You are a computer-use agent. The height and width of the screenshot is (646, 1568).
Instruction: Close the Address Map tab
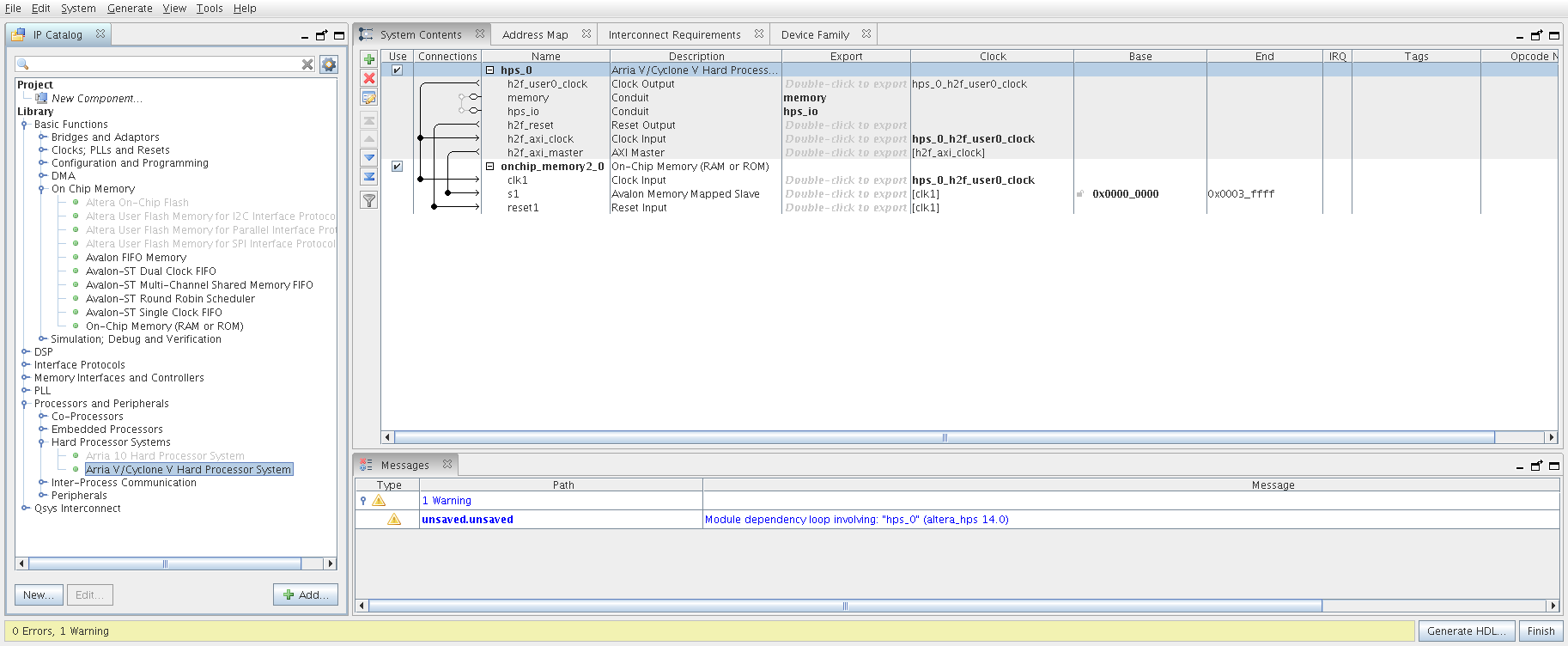coord(586,34)
